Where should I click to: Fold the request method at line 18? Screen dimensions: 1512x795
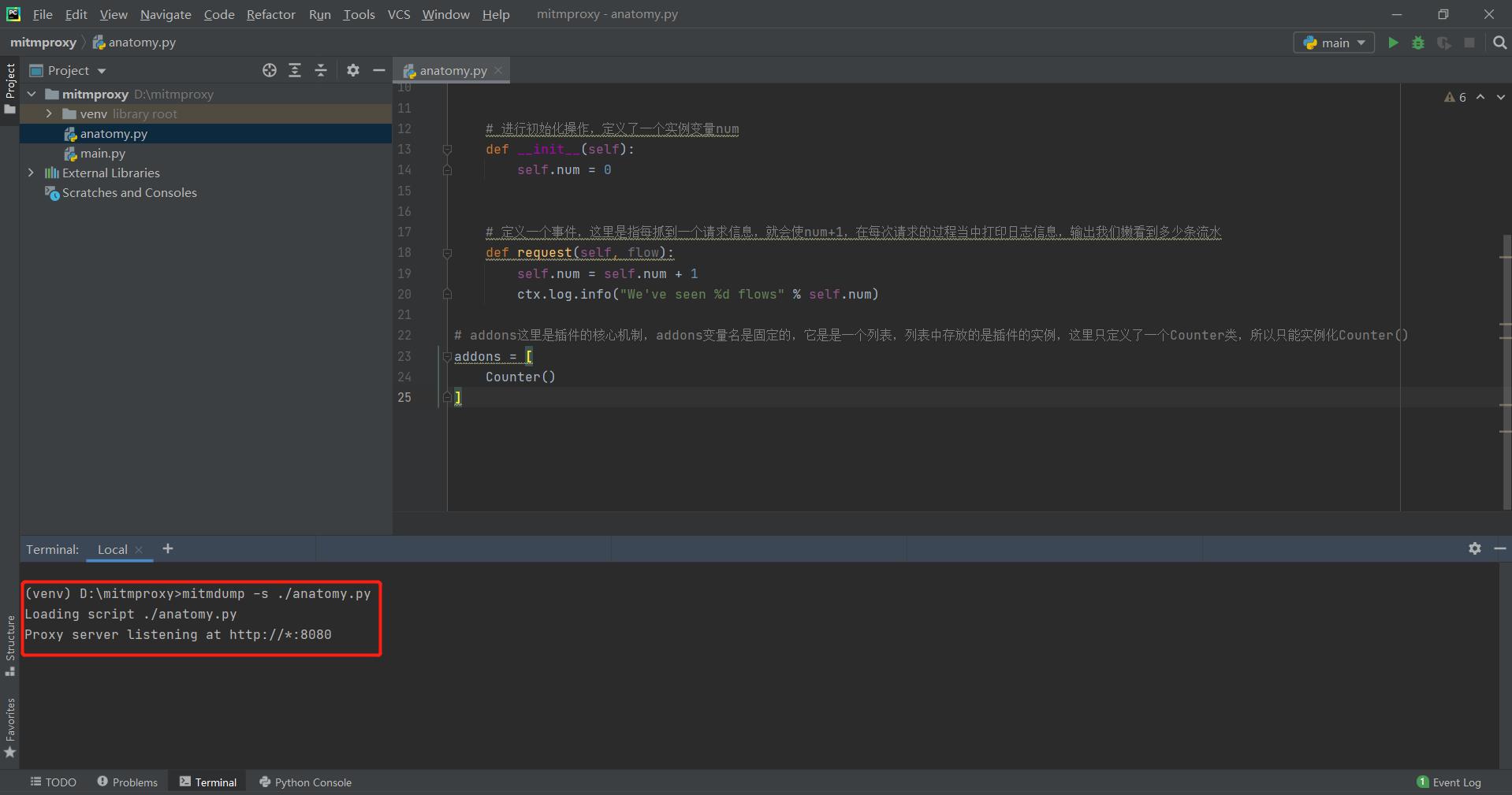tap(447, 253)
